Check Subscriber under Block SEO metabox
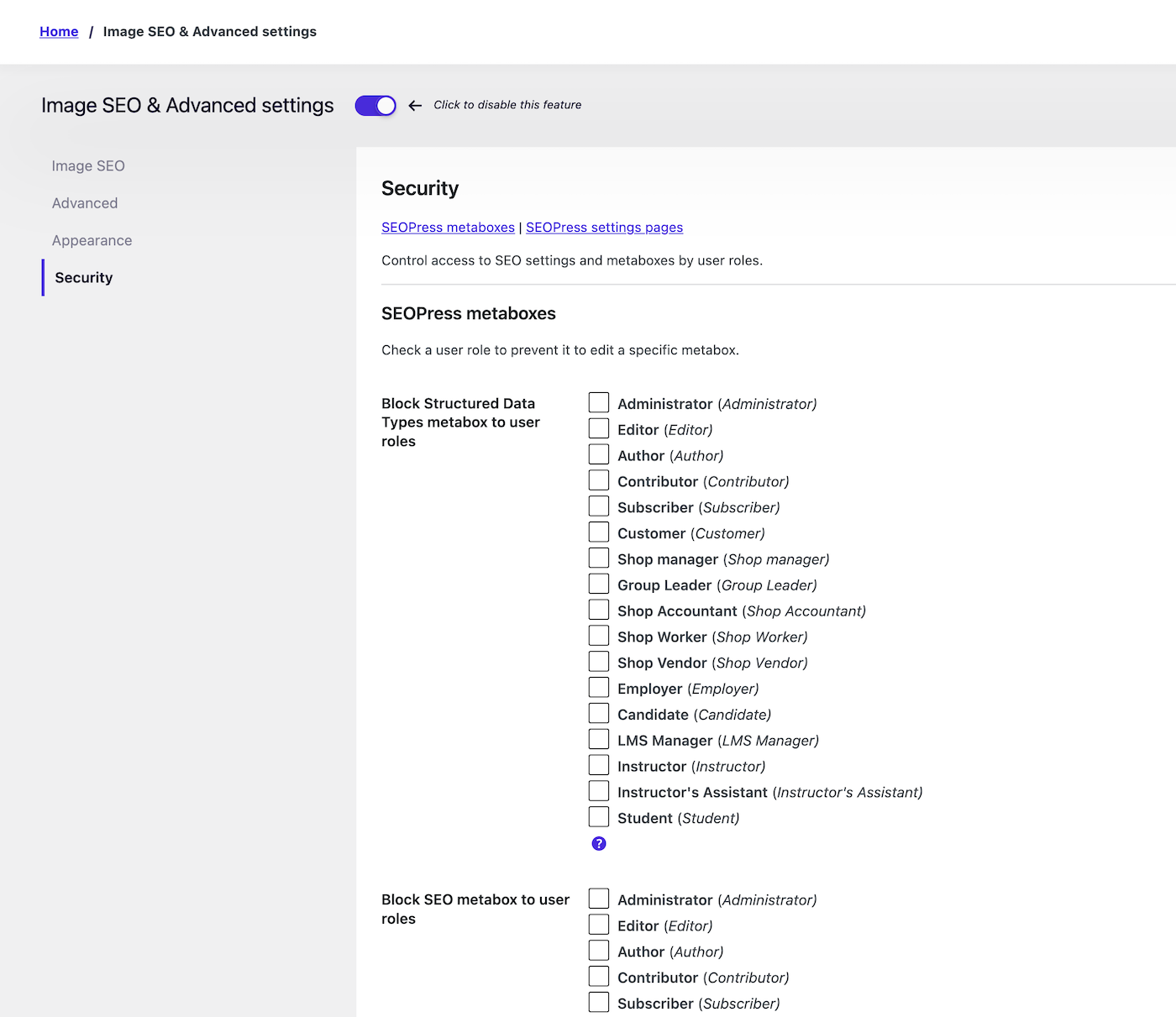The height and width of the screenshot is (1017, 1176). [x=599, y=1003]
